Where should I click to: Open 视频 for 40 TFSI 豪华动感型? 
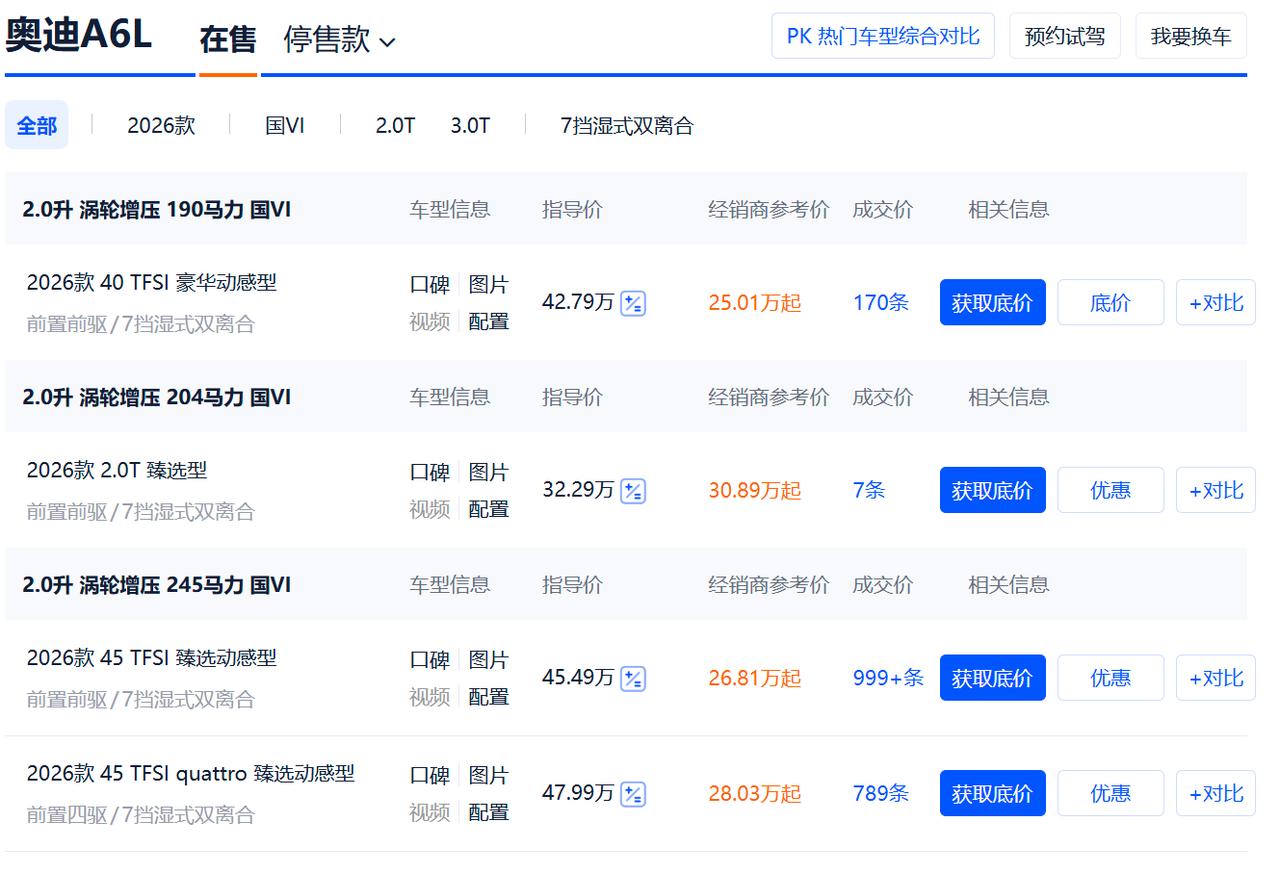[430, 322]
